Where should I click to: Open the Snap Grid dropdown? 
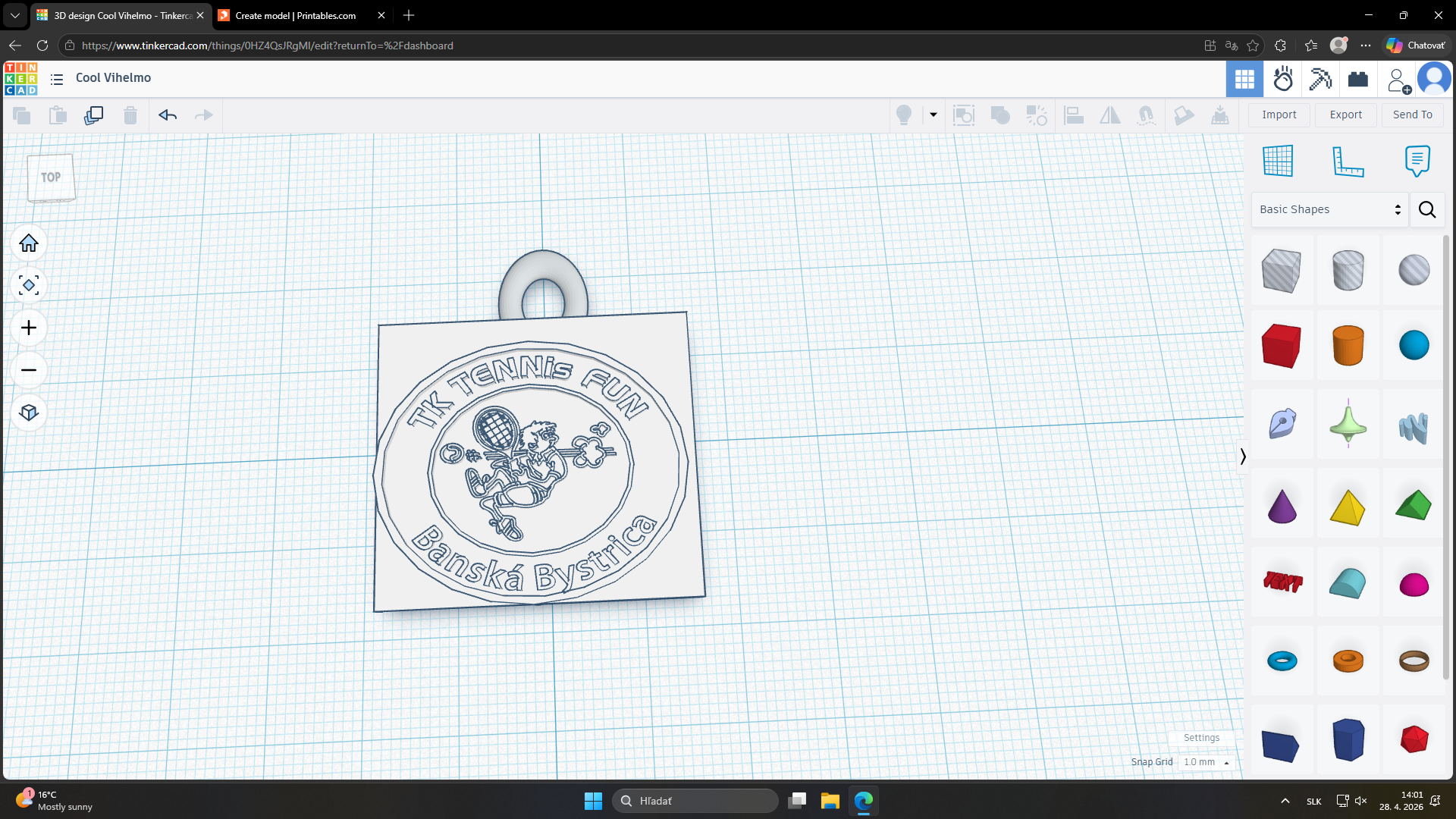(x=1206, y=762)
